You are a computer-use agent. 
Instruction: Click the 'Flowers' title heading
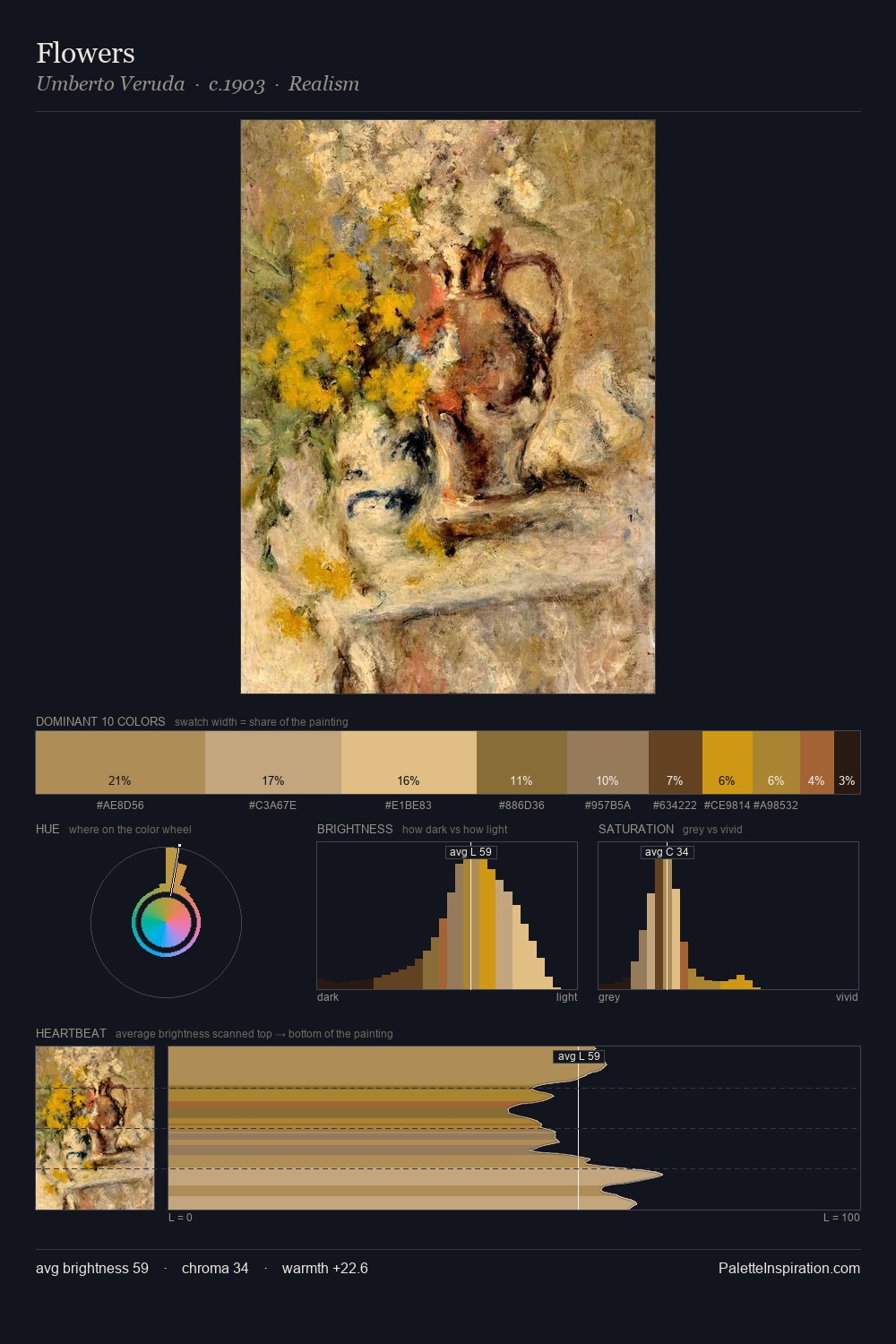click(85, 53)
